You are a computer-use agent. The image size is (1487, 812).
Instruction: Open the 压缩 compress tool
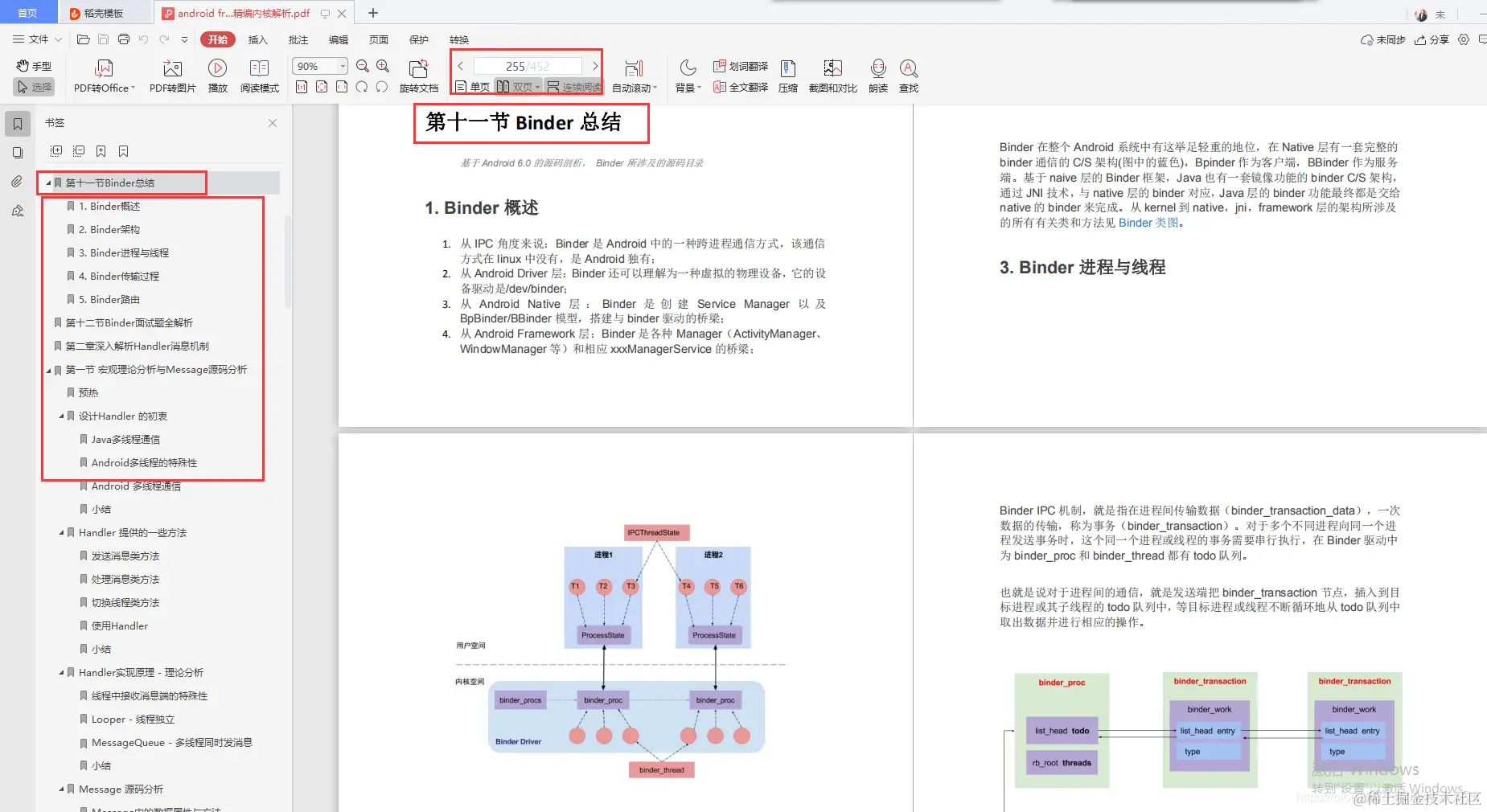click(x=787, y=76)
